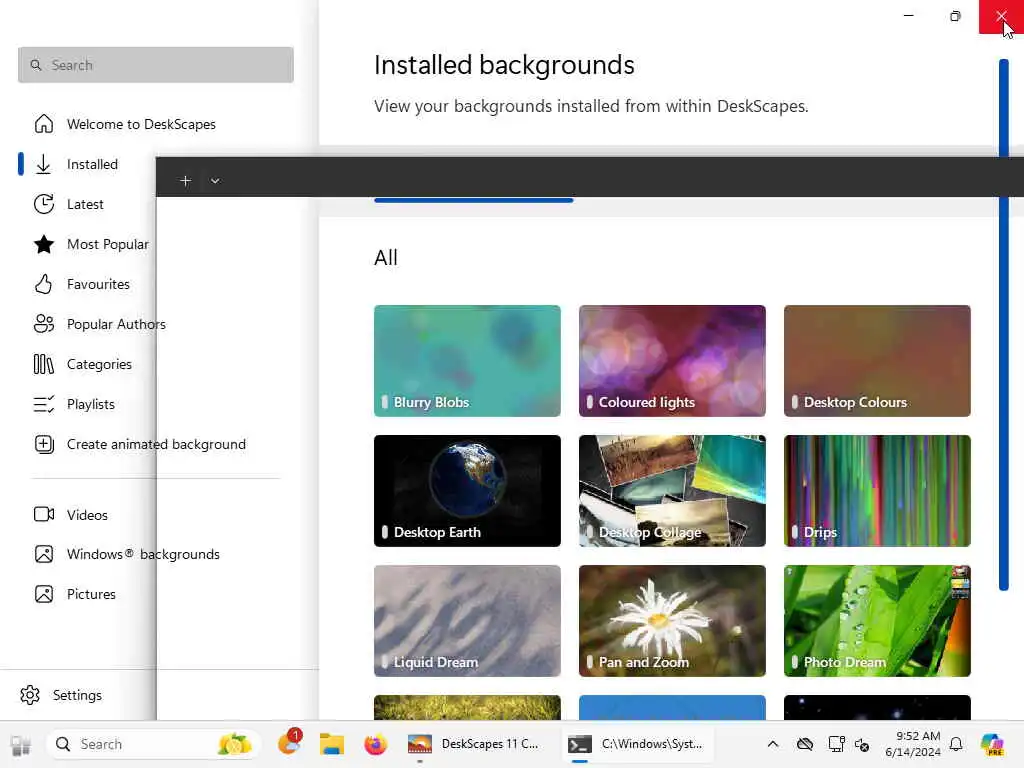
Task: Open the Playlists list icon
Action: (44, 404)
